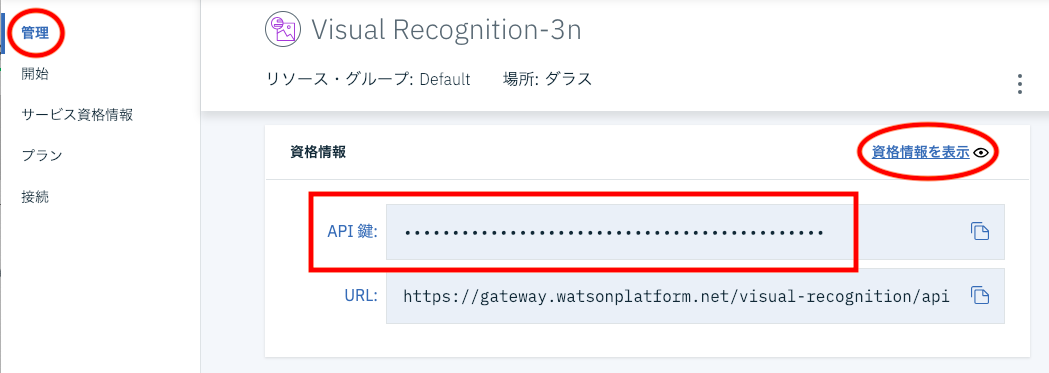Copy the API key to clipboard
Viewport: 1049px width, 373px height.
click(979, 232)
